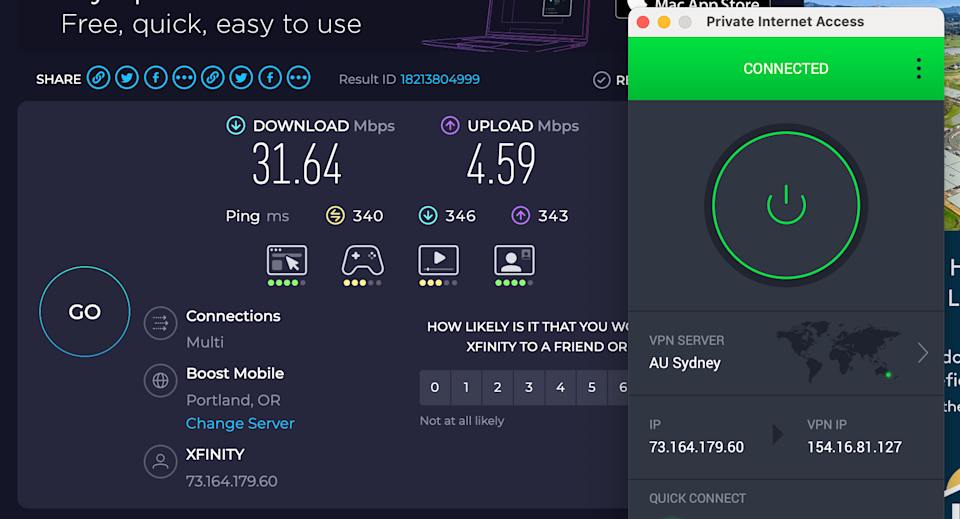
Task: Click the download arrow icon
Action: pyautogui.click(x=236, y=126)
